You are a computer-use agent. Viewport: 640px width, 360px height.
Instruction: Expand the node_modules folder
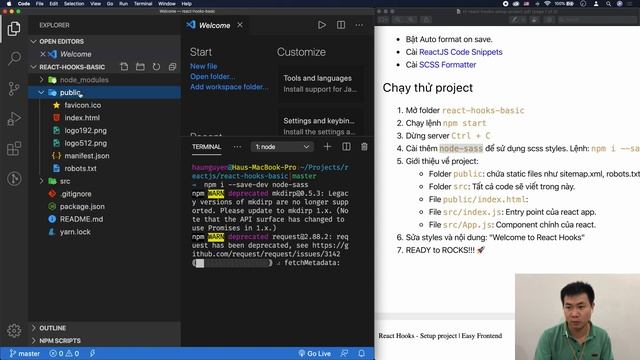point(41,80)
